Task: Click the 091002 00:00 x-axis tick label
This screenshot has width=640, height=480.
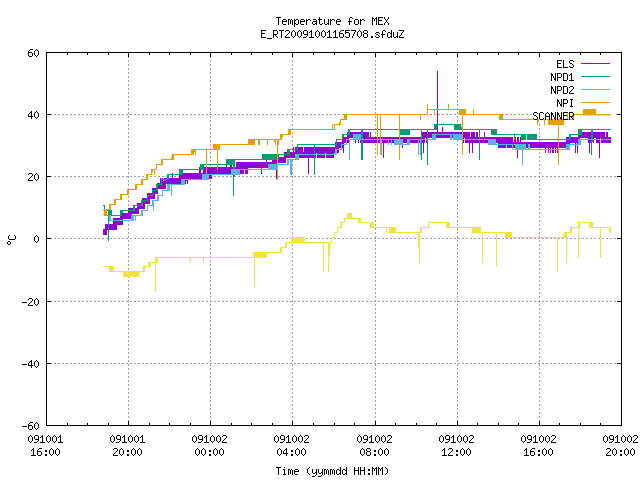Action: click(x=209, y=446)
